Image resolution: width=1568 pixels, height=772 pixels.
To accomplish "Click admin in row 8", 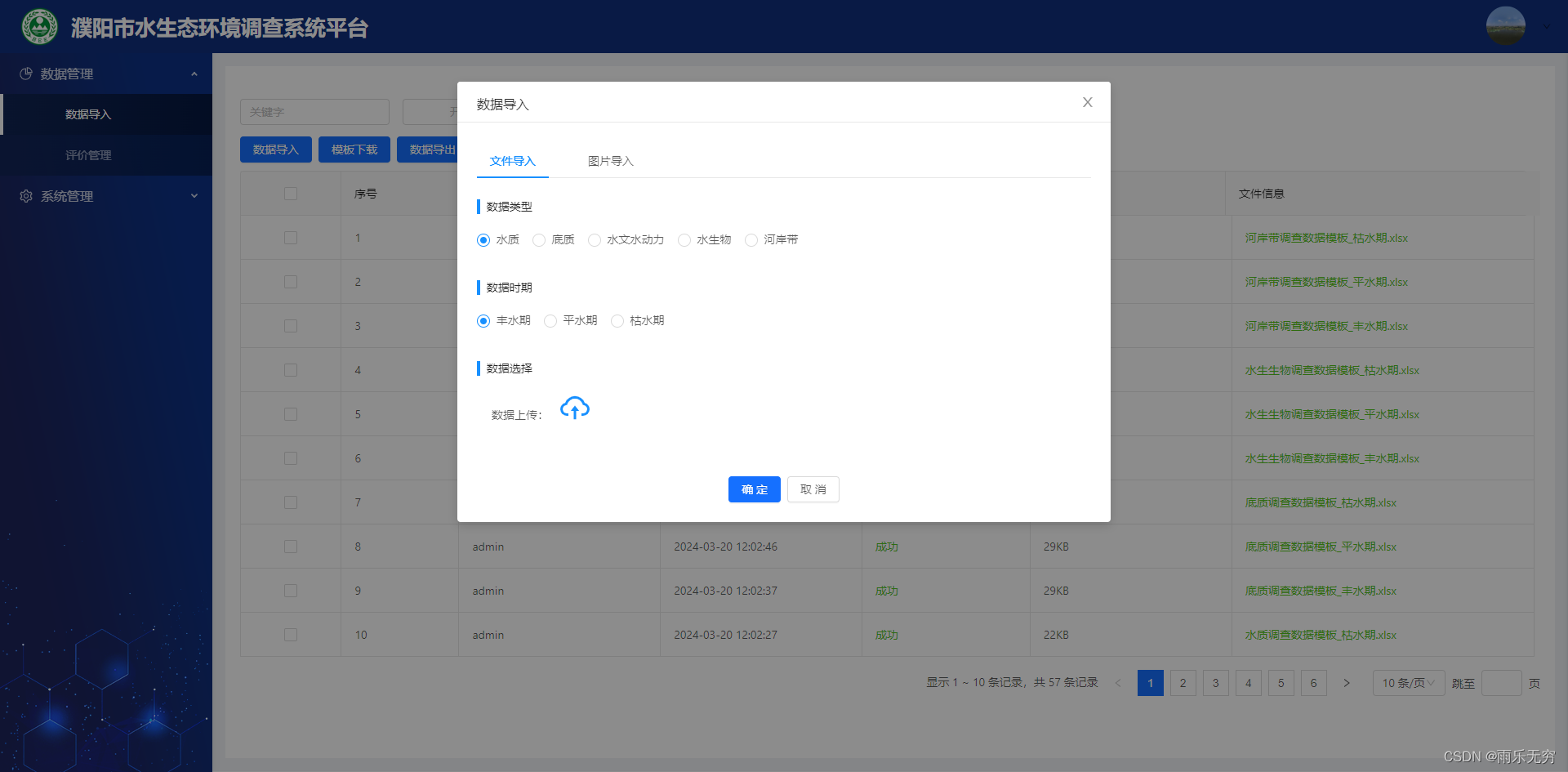I will (488, 547).
